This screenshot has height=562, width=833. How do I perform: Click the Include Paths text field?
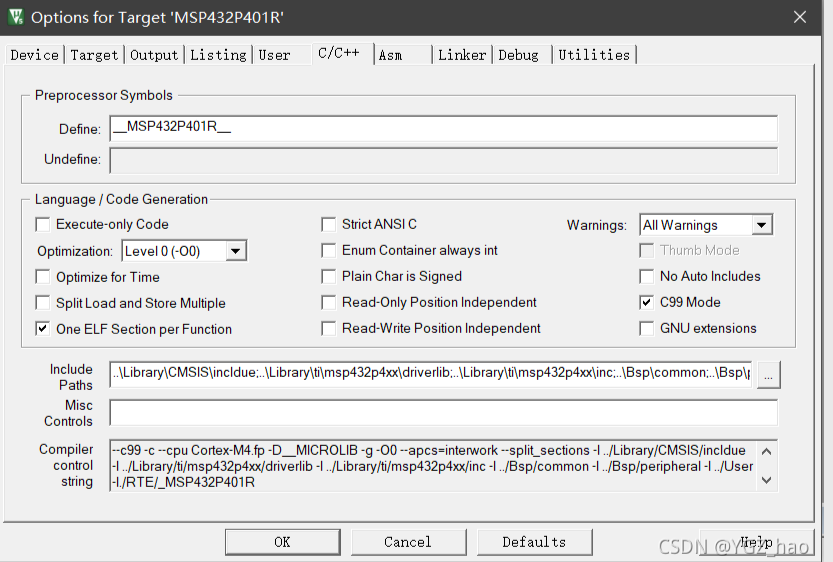tap(430, 373)
